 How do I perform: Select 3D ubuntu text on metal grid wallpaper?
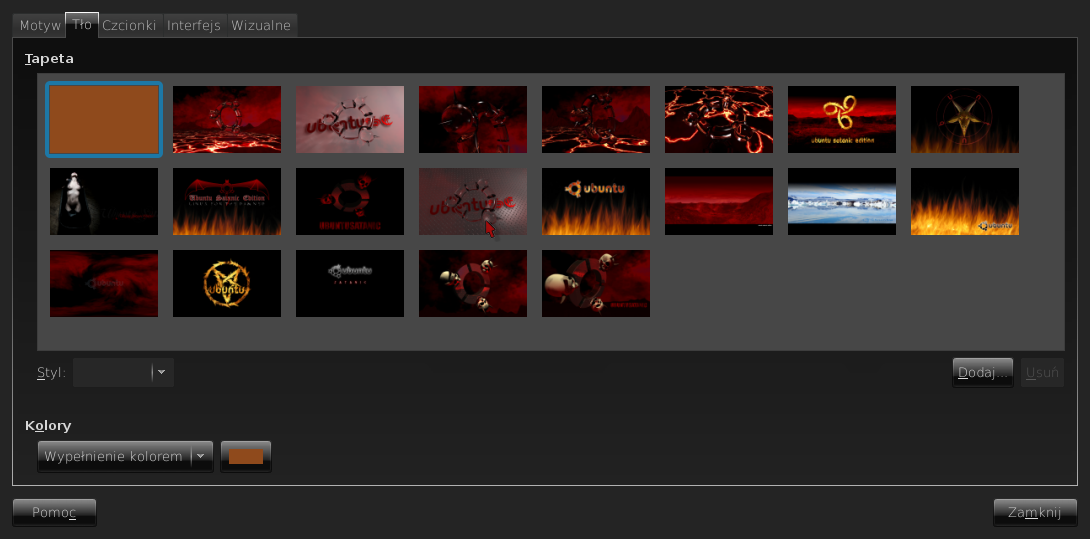473,201
